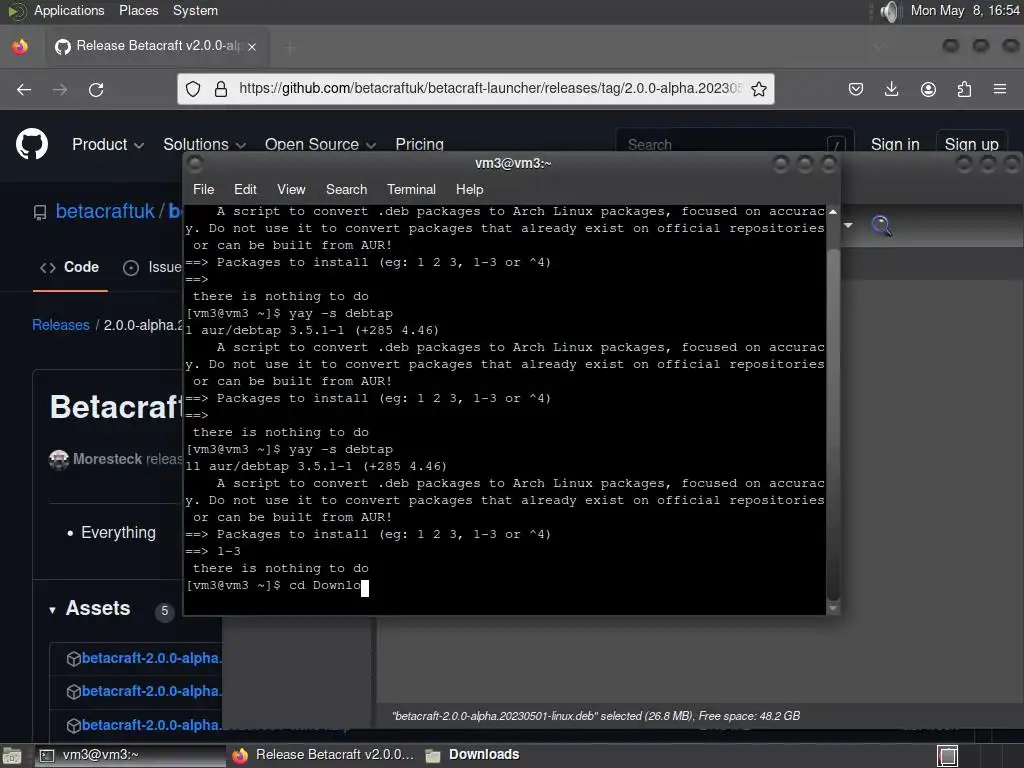Viewport: 1024px width, 768px height.
Task: Click the Sign in link
Action: coord(895,144)
